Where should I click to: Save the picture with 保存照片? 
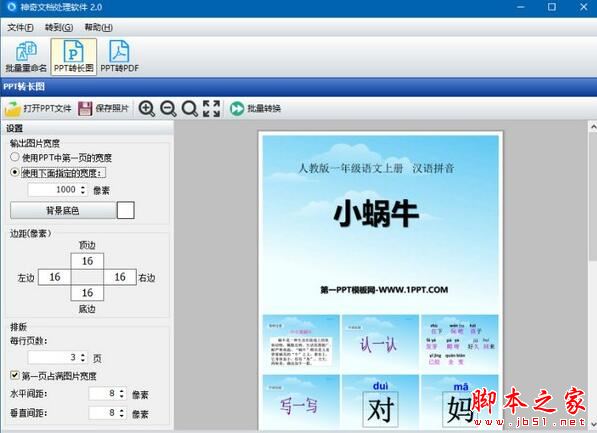pyautogui.click(x=103, y=109)
